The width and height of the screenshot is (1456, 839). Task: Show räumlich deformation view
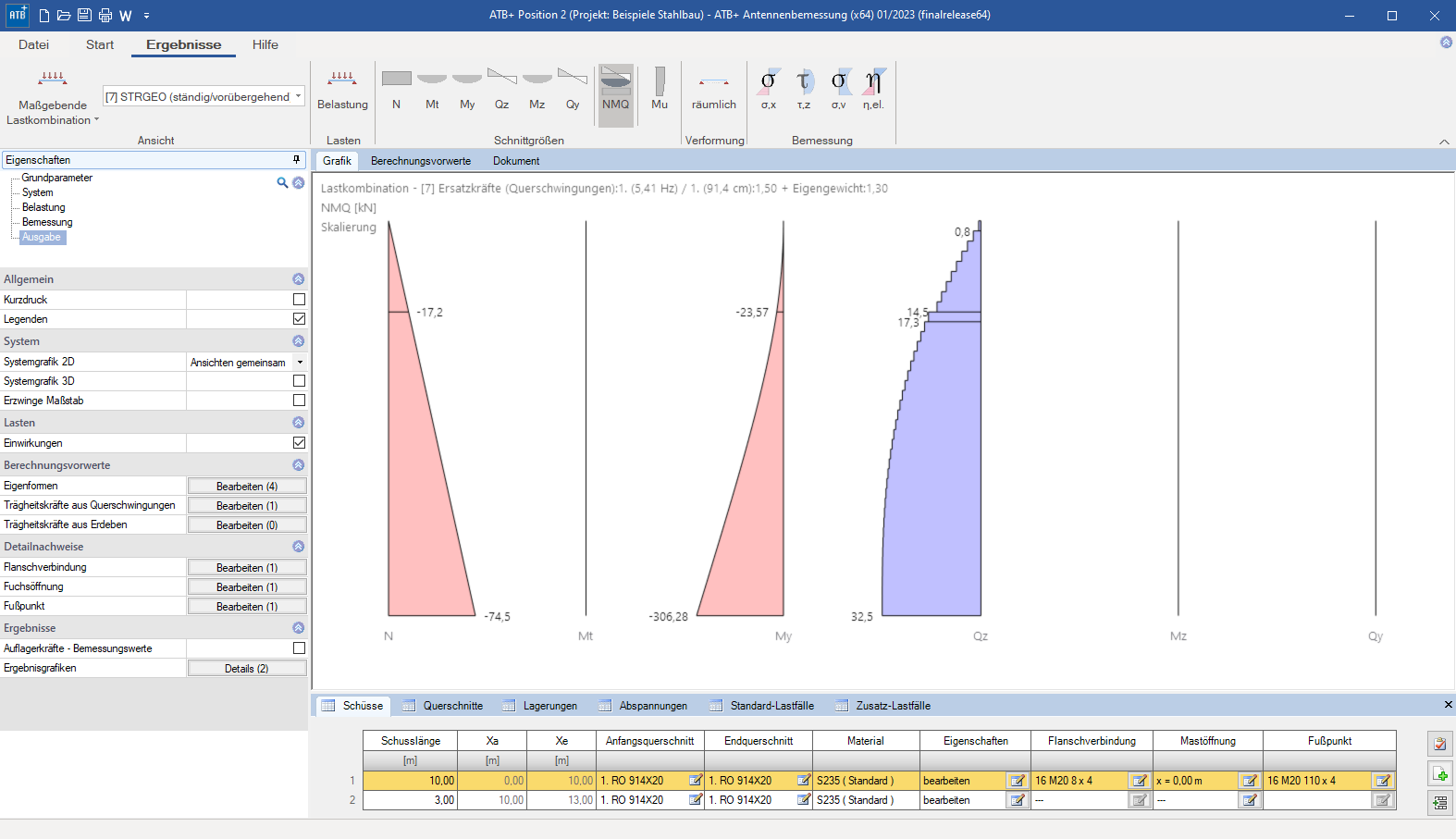pyautogui.click(x=714, y=89)
